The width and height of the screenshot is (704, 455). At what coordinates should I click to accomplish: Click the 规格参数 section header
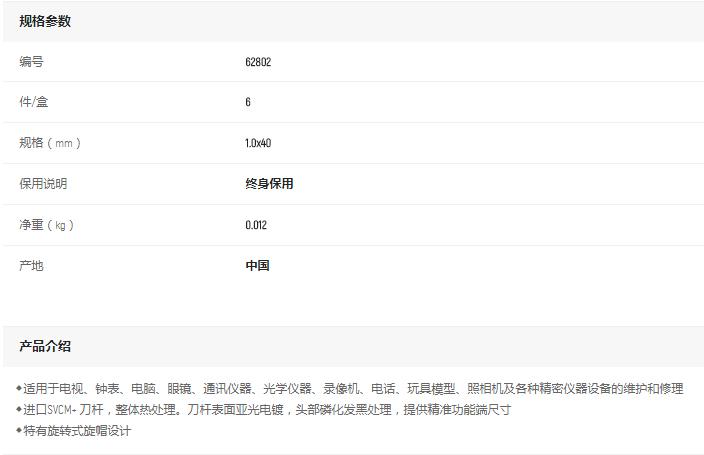pyautogui.click(x=45, y=21)
